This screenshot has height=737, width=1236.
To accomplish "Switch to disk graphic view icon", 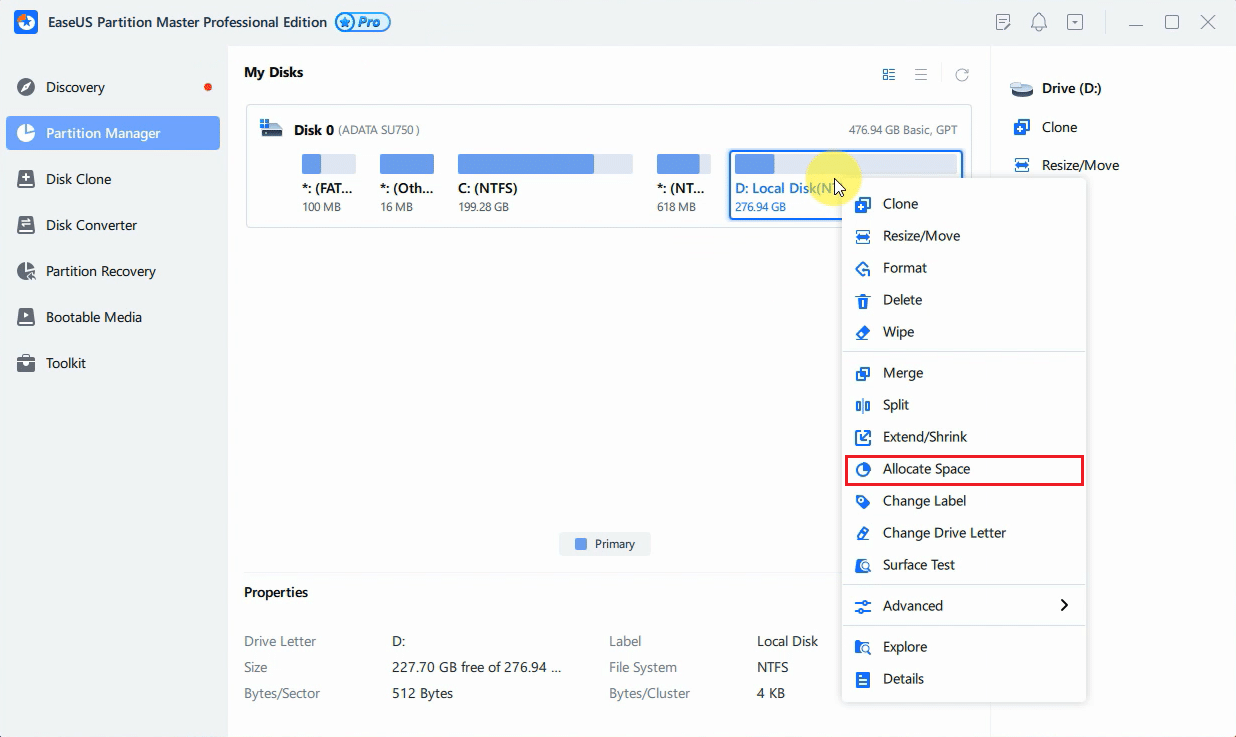I will point(889,74).
